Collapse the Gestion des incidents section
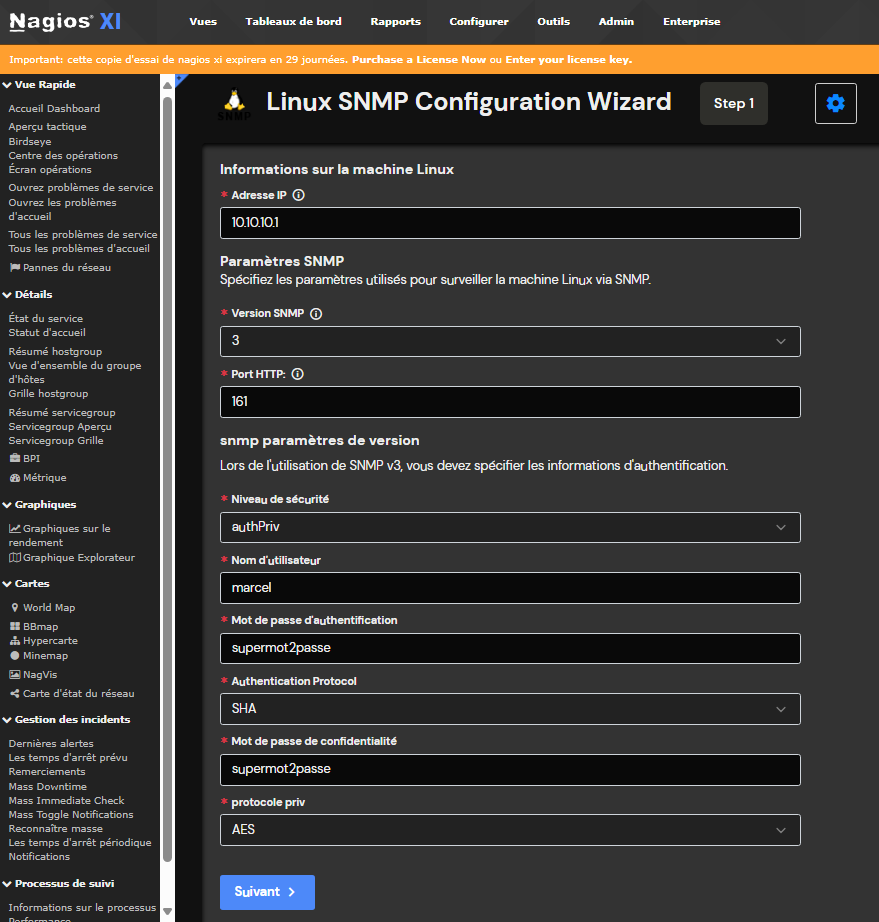This screenshot has width=879, height=922. click(x=72, y=719)
